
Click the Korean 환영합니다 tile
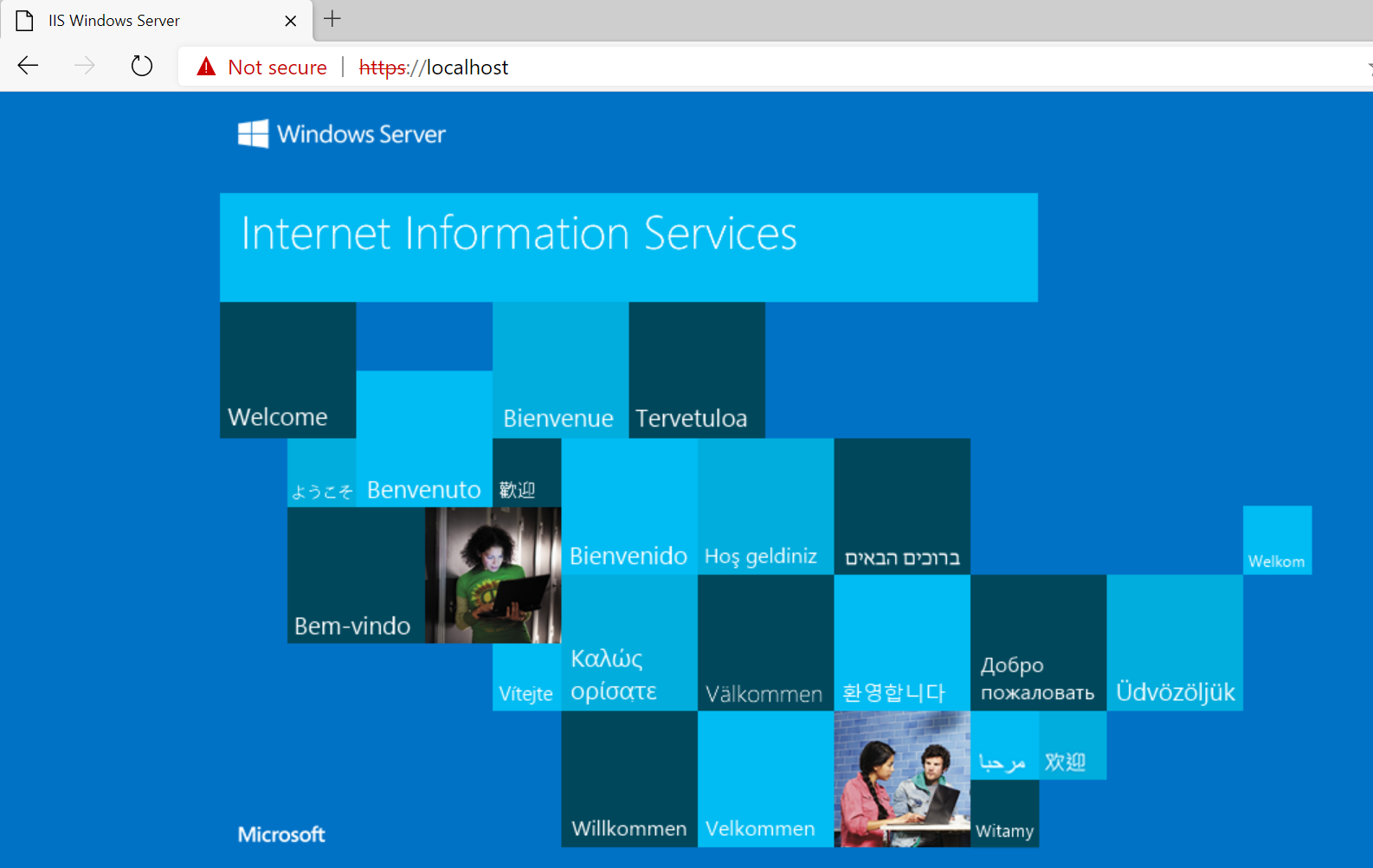pyautogui.click(x=902, y=643)
